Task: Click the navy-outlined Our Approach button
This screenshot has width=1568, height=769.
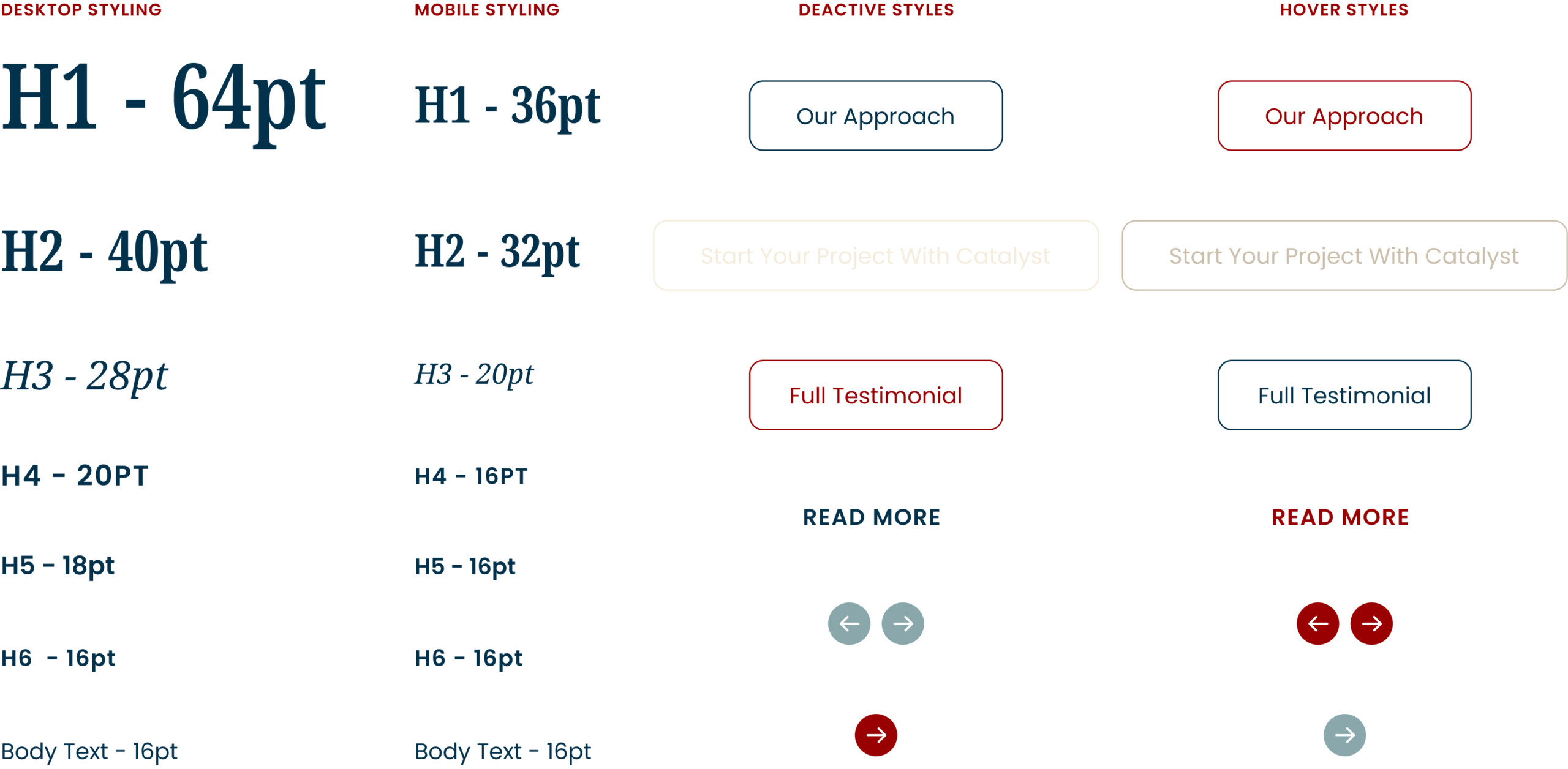Action: [876, 116]
